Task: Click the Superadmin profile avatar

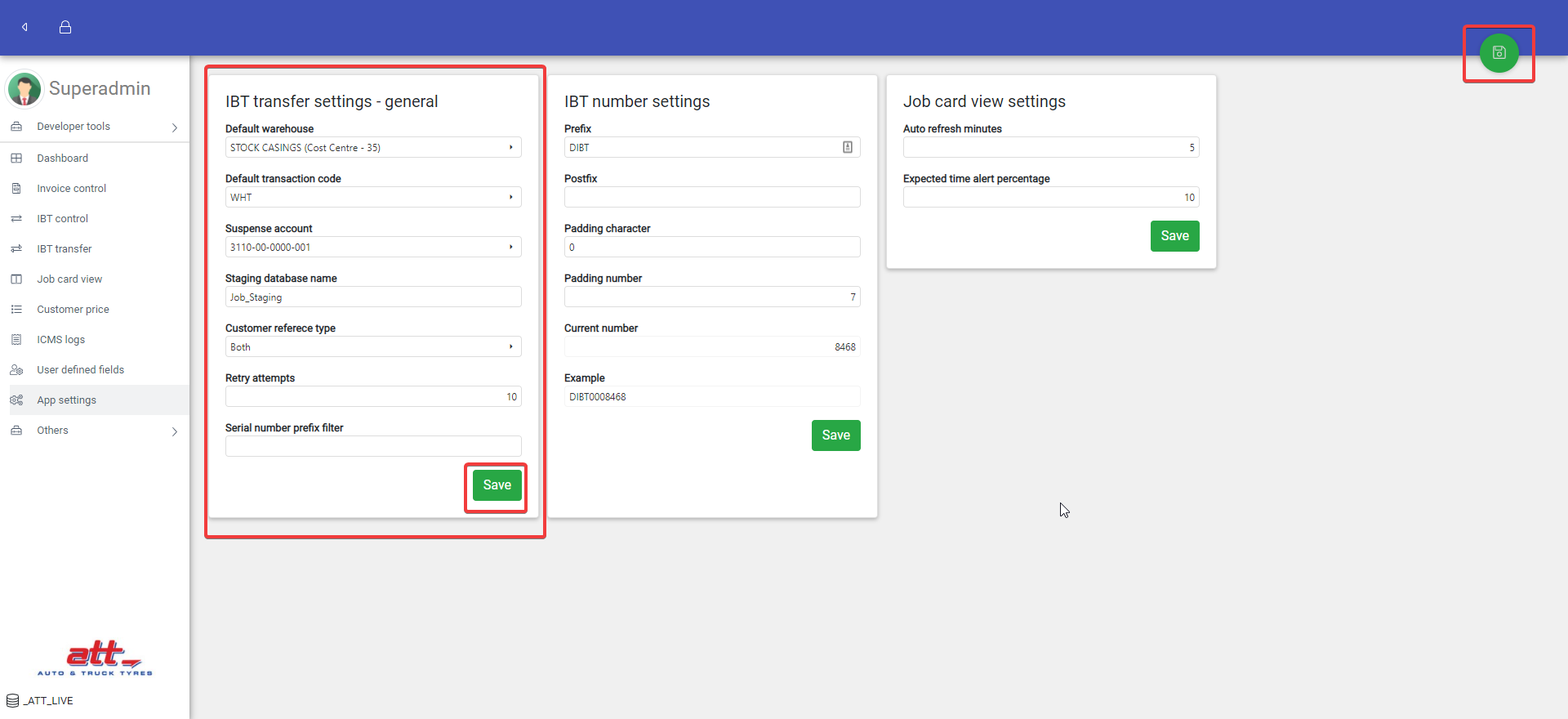Action: [24, 89]
